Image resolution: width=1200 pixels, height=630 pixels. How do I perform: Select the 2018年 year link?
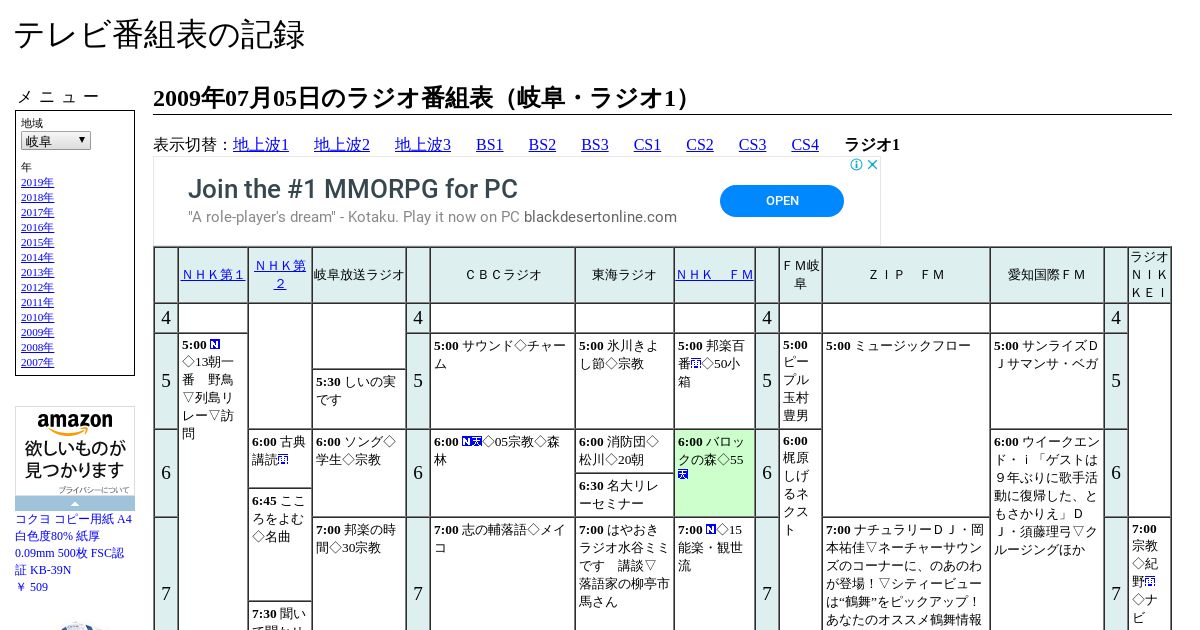point(37,197)
